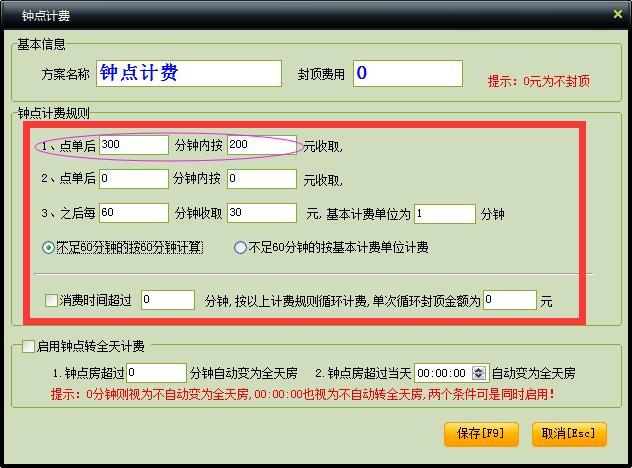Enable the 消费时间超过 checkbox
632x468 pixels.
coord(51,300)
